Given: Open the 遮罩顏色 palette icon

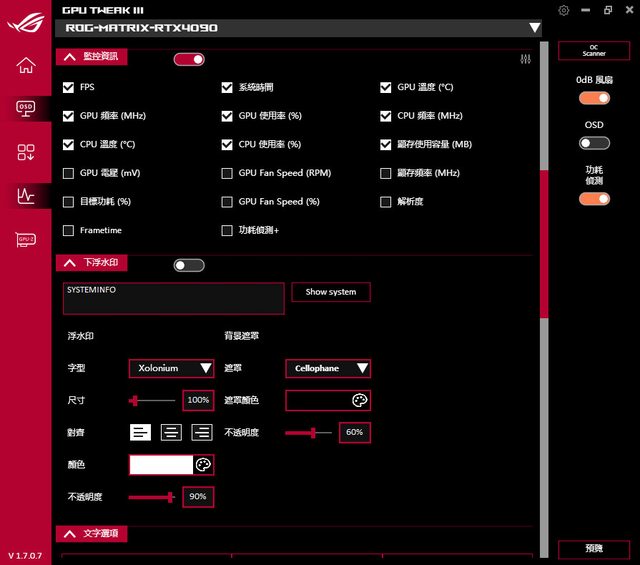Looking at the screenshot, I should coord(360,400).
